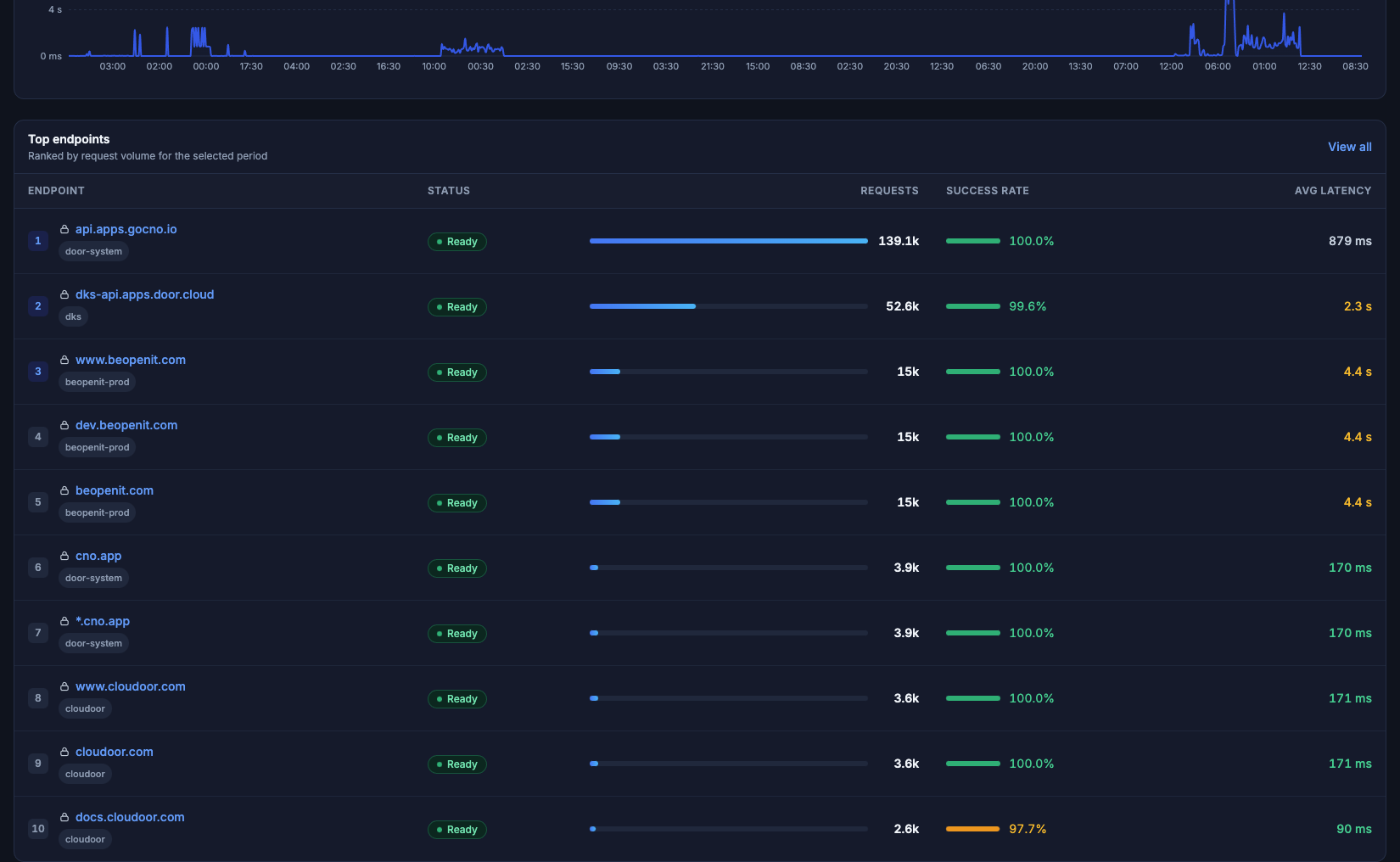Click the SUCCESS RATE column header
Viewport: 1400px width, 862px height.
coord(988,191)
